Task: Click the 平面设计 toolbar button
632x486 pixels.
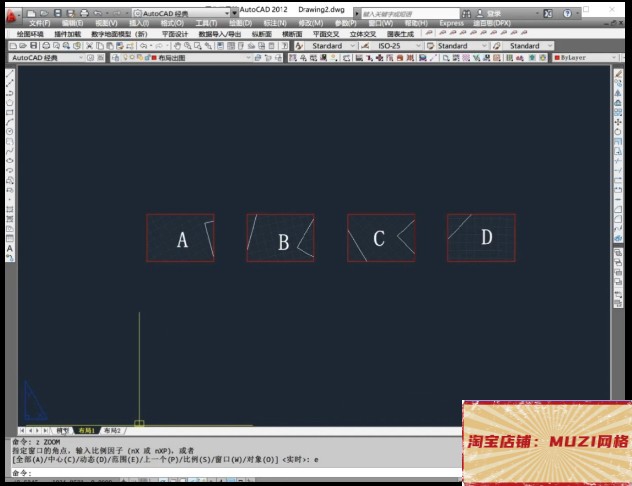Action: (175, 34)
